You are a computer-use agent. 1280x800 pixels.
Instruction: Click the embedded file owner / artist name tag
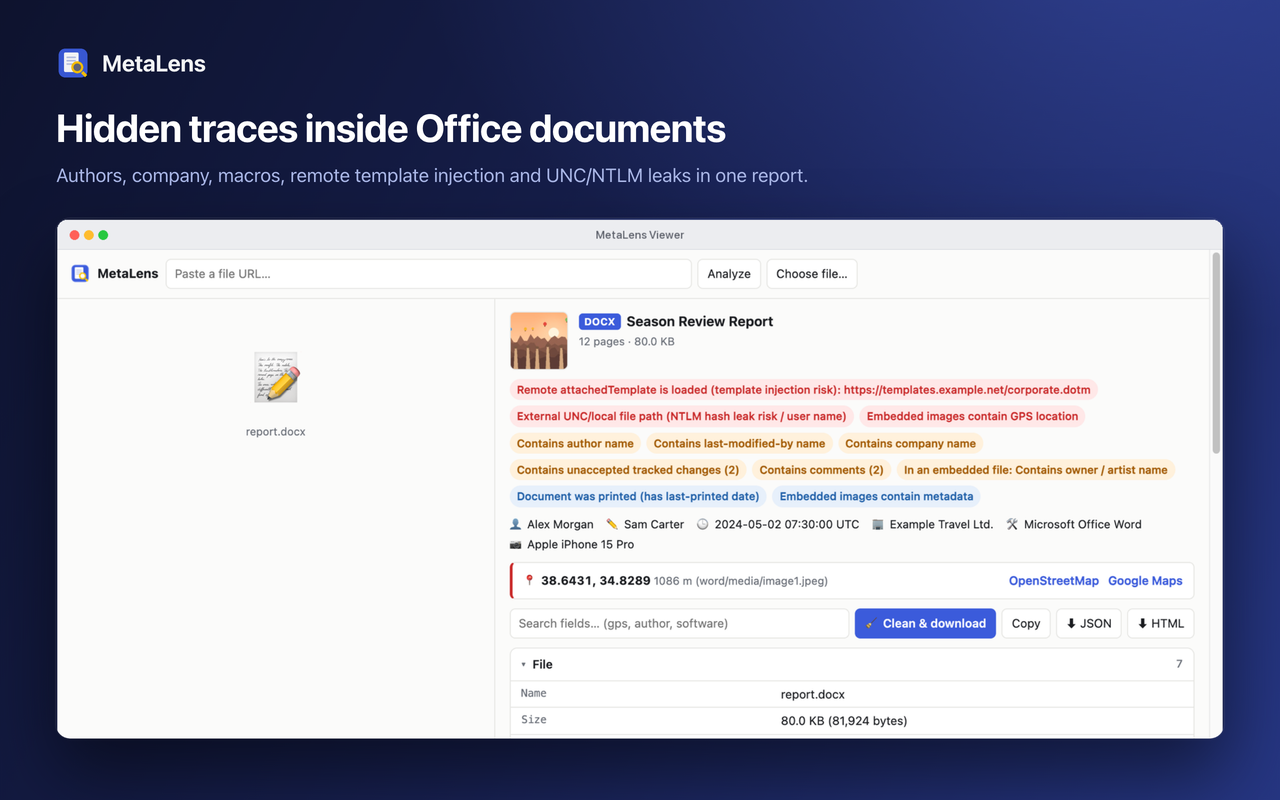tap(1036, 470)
